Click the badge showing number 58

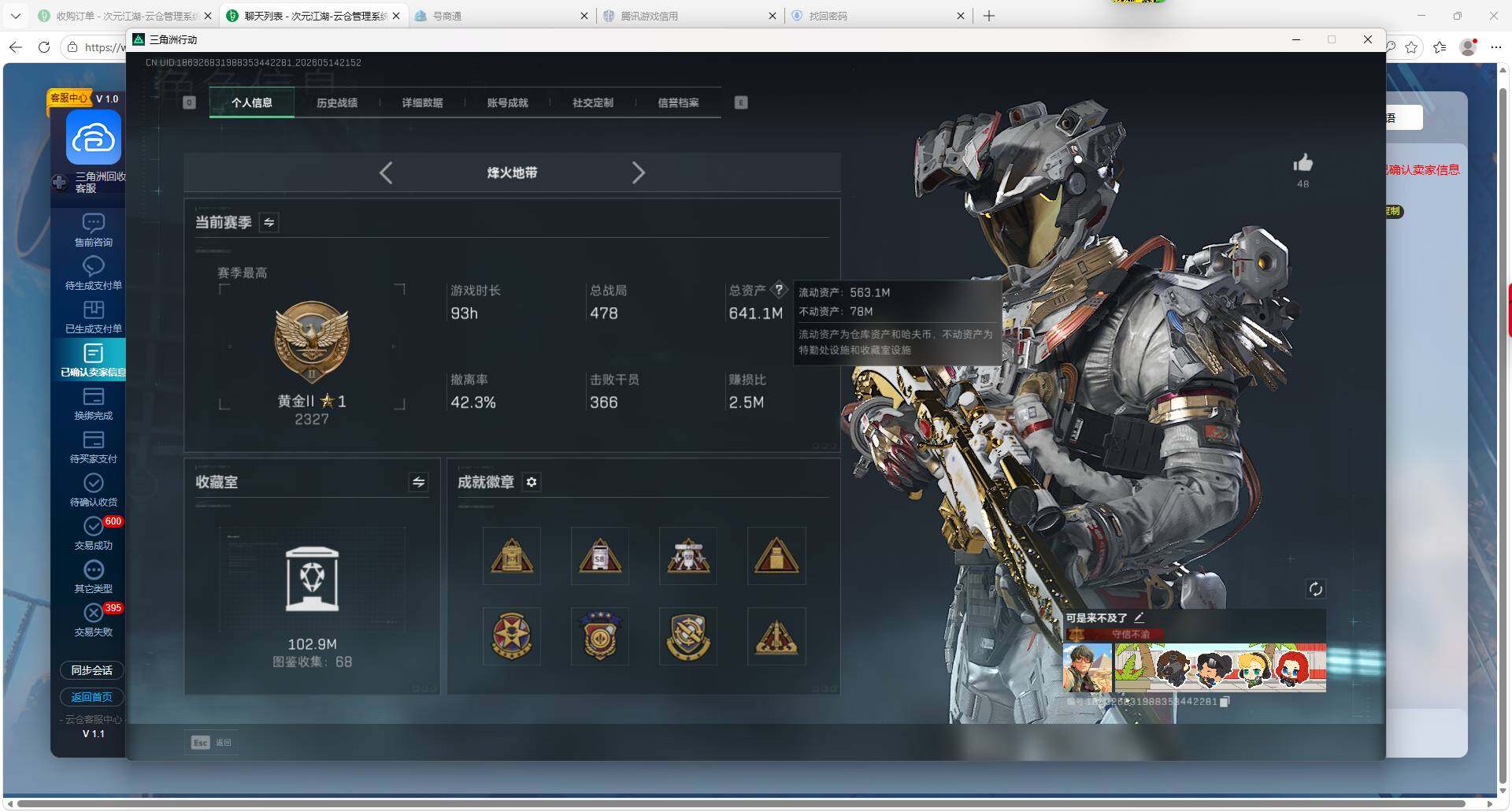pos(600,556)
